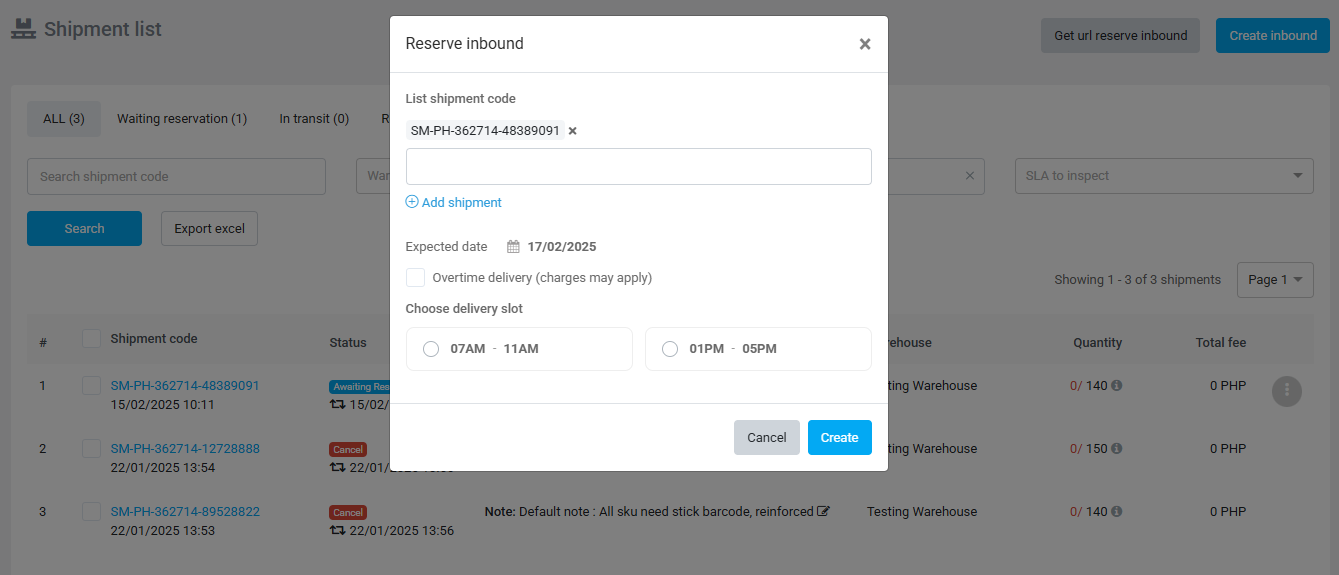Open the Page 1 dropdown
This screenshot has width=1339, height=575.
click(x=1275, y=280)
